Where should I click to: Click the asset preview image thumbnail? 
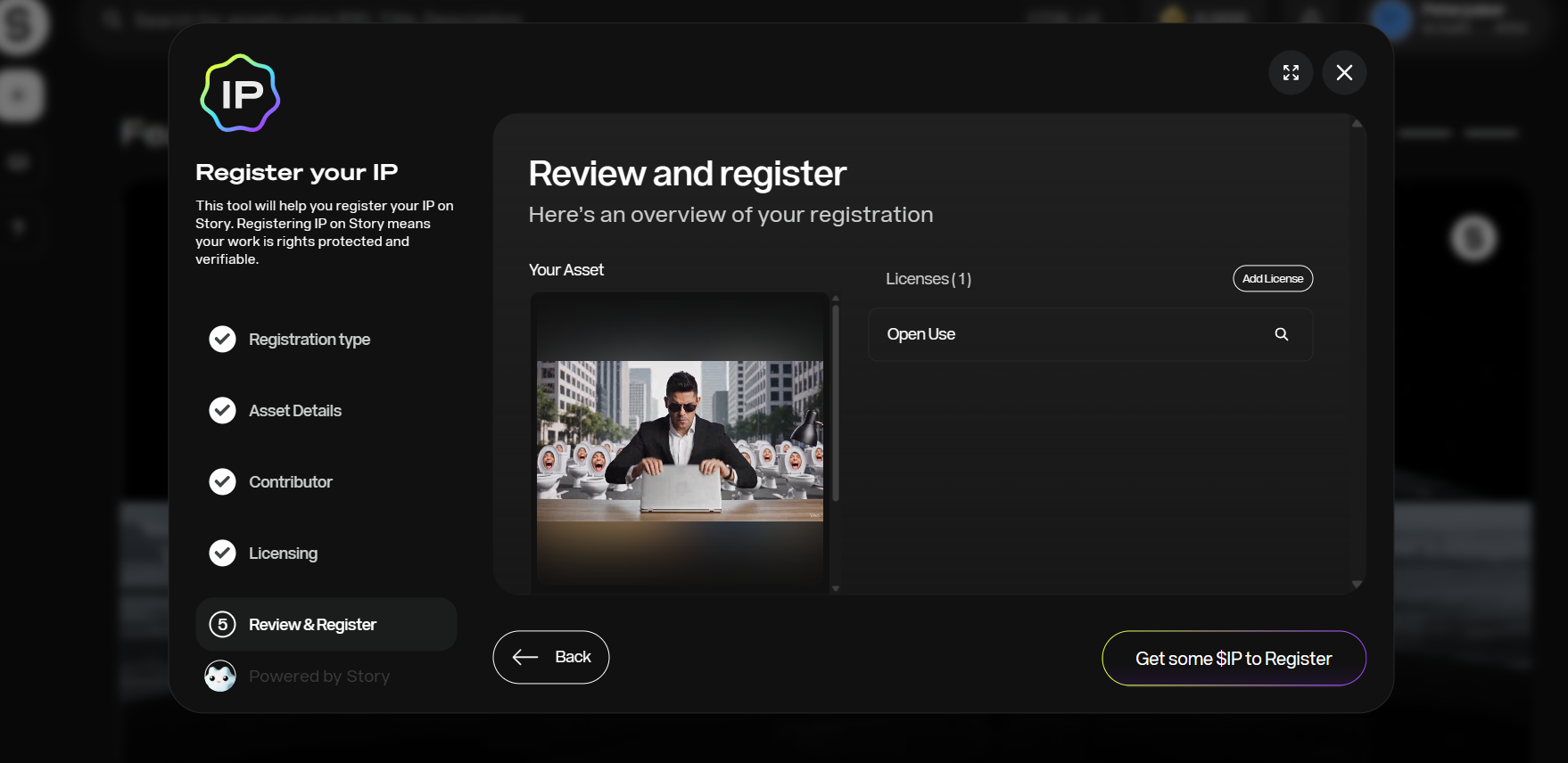[x=680, y=441]
